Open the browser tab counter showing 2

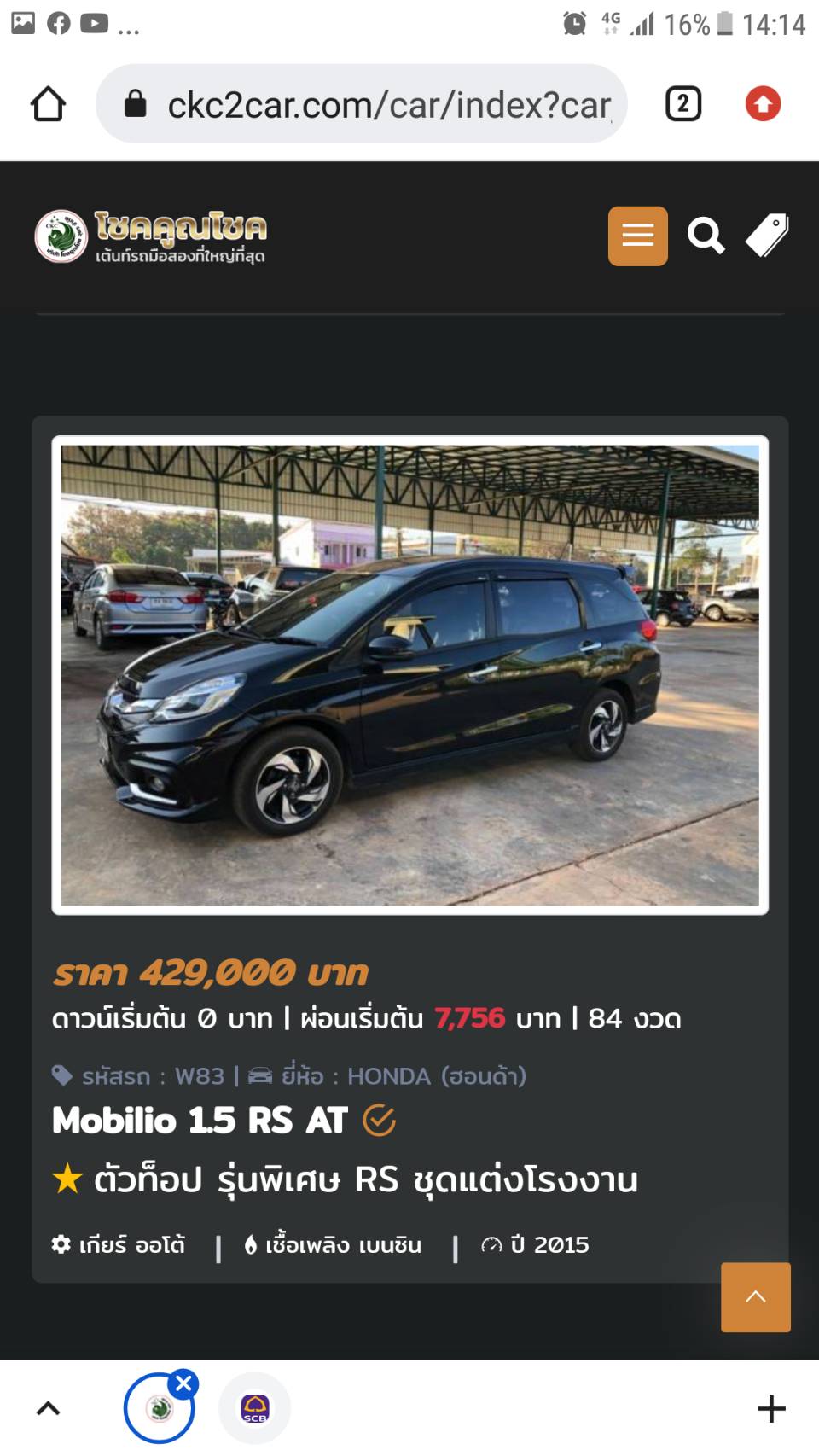(682, 104)
